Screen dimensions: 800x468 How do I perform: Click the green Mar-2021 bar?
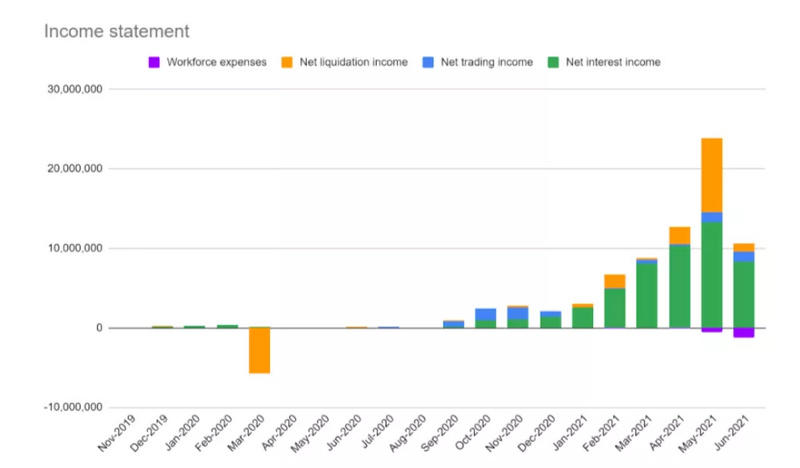coord(647,295)
